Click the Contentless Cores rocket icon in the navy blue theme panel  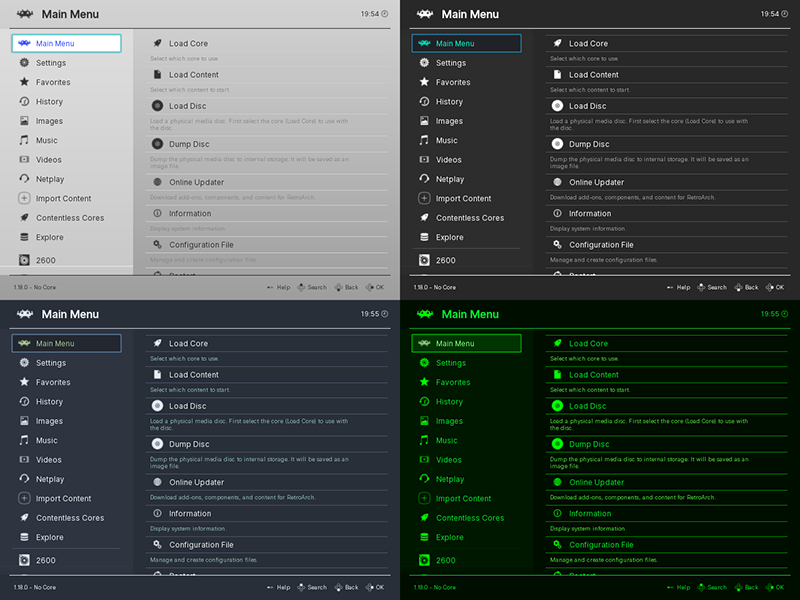point(24,517)
